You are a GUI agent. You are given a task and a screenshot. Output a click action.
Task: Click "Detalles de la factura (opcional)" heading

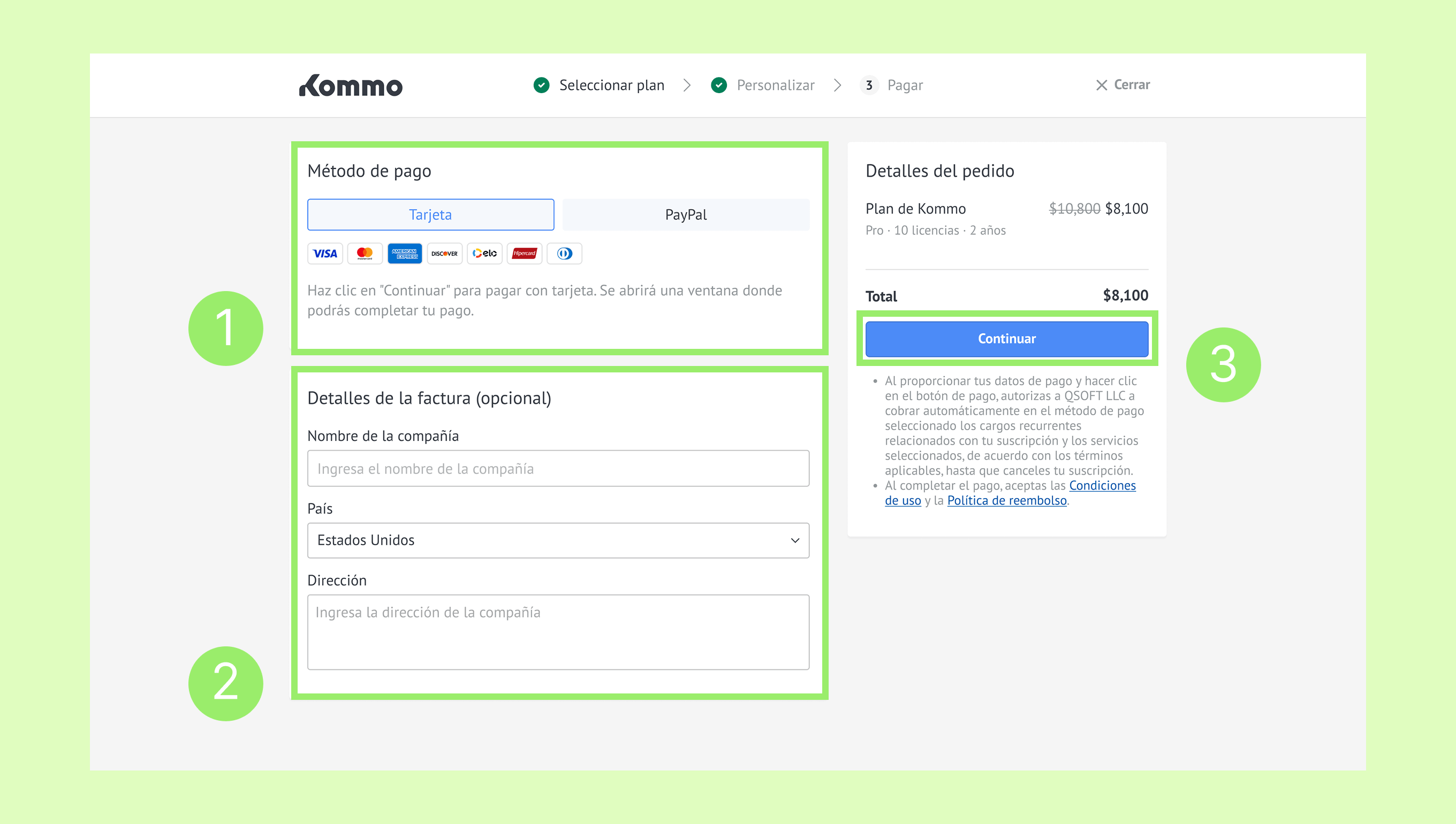click(x=429, y=398)
